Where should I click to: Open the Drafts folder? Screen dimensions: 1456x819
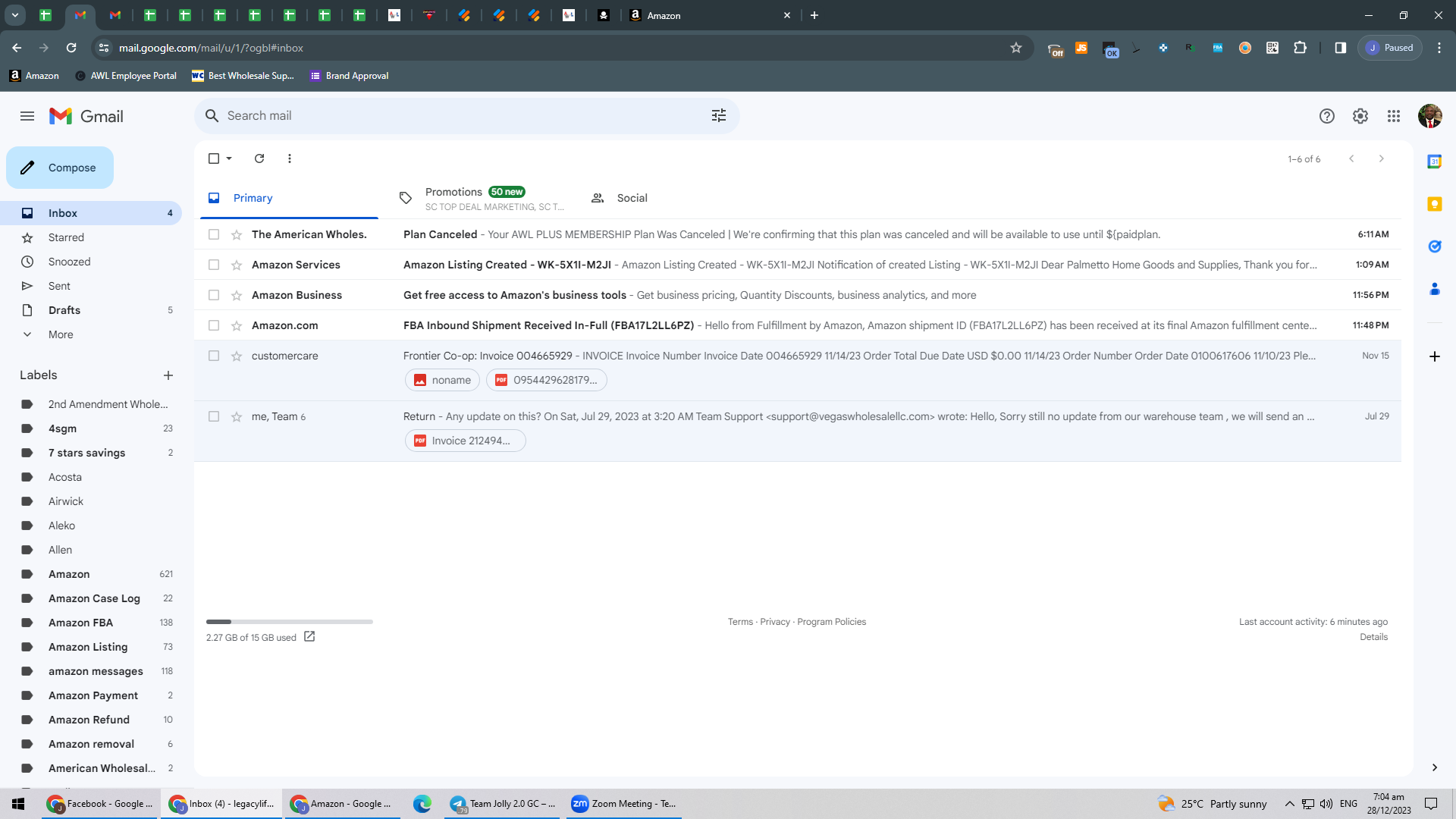coord(91,310)
